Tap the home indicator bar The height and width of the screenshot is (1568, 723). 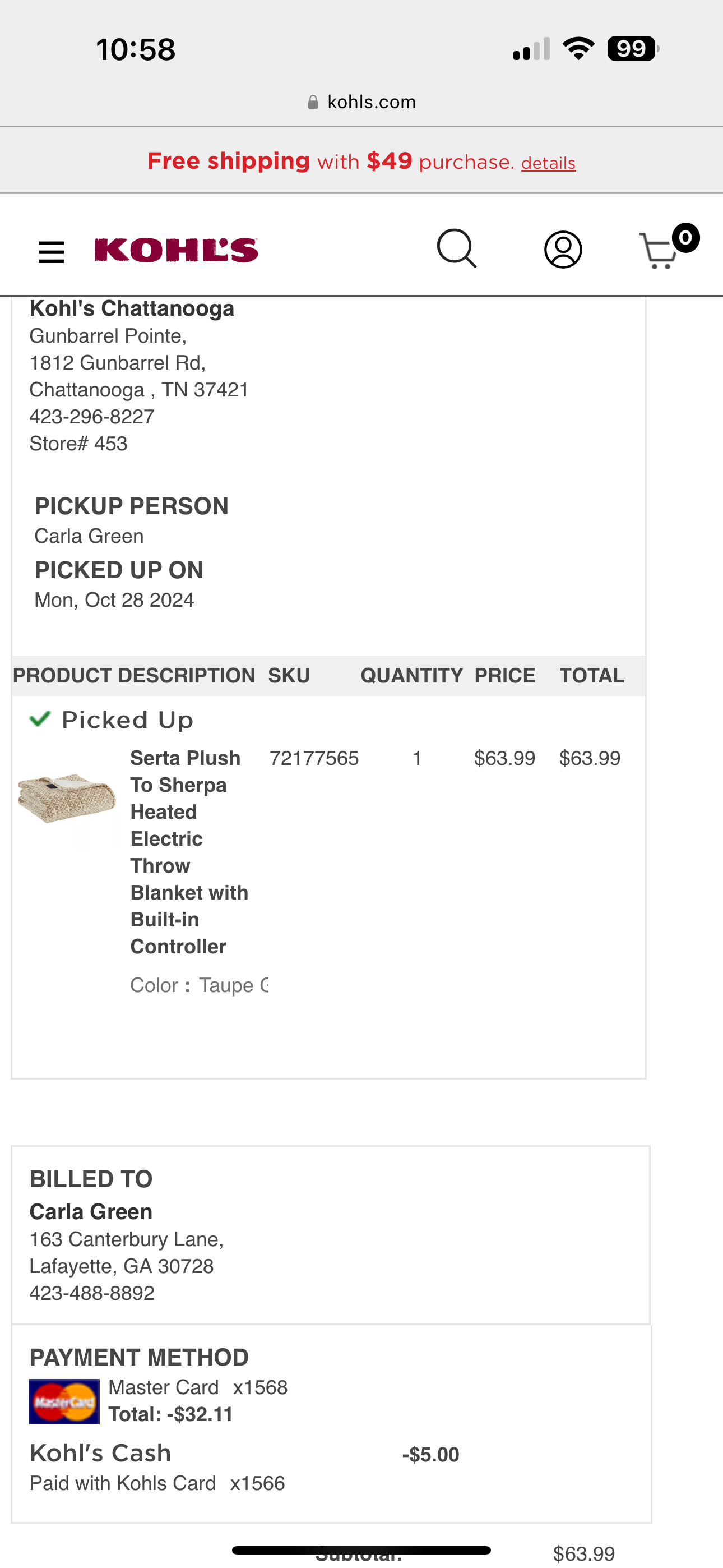[x=361, y=1549]
